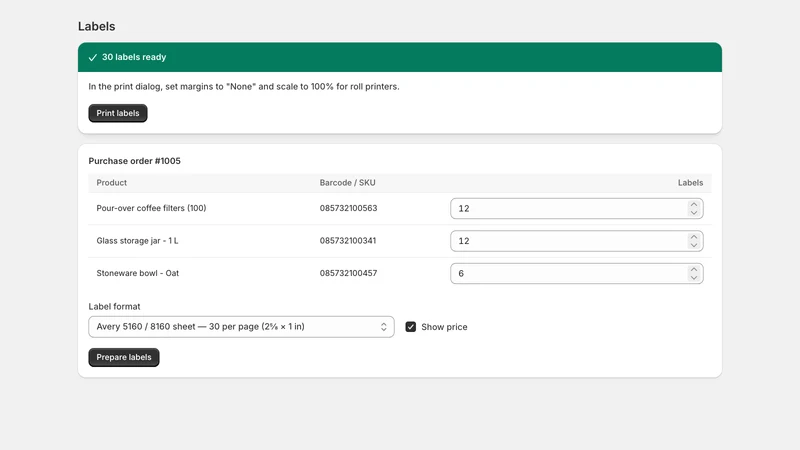800x450 pixels.
Task: Click the 'Labels' page title
Action: coord(96,27)
